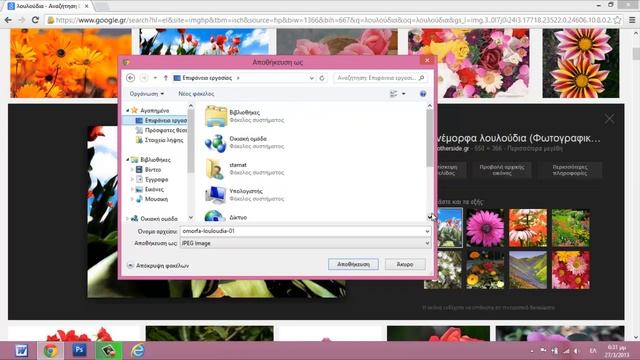Open the Δίκτυο icon in the file list
This screenshot has height=360, width=640.
click(216, 216)
